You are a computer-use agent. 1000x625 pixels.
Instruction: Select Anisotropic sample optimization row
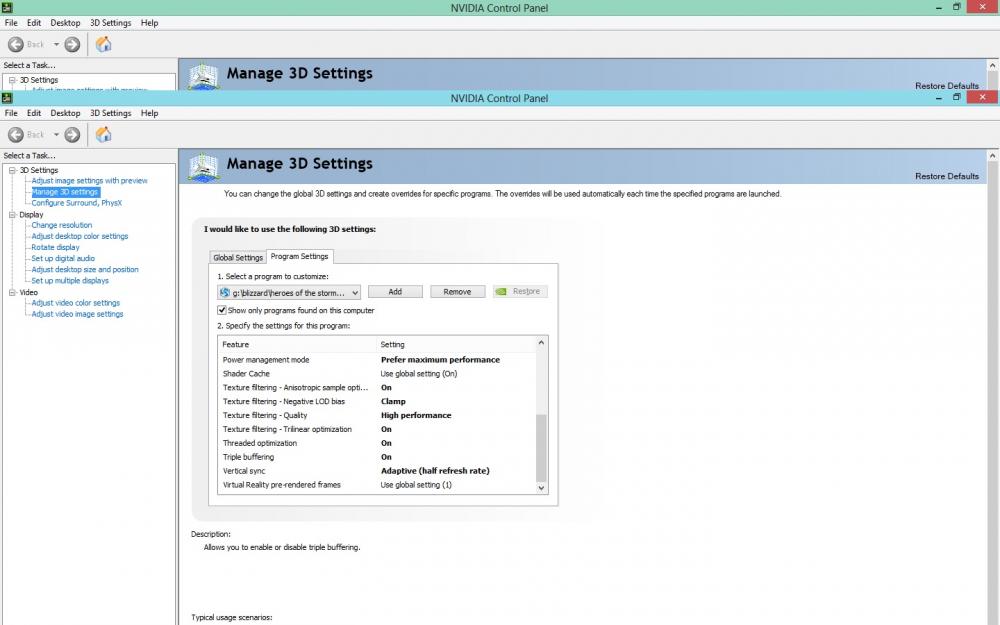(x=377, y=388)
